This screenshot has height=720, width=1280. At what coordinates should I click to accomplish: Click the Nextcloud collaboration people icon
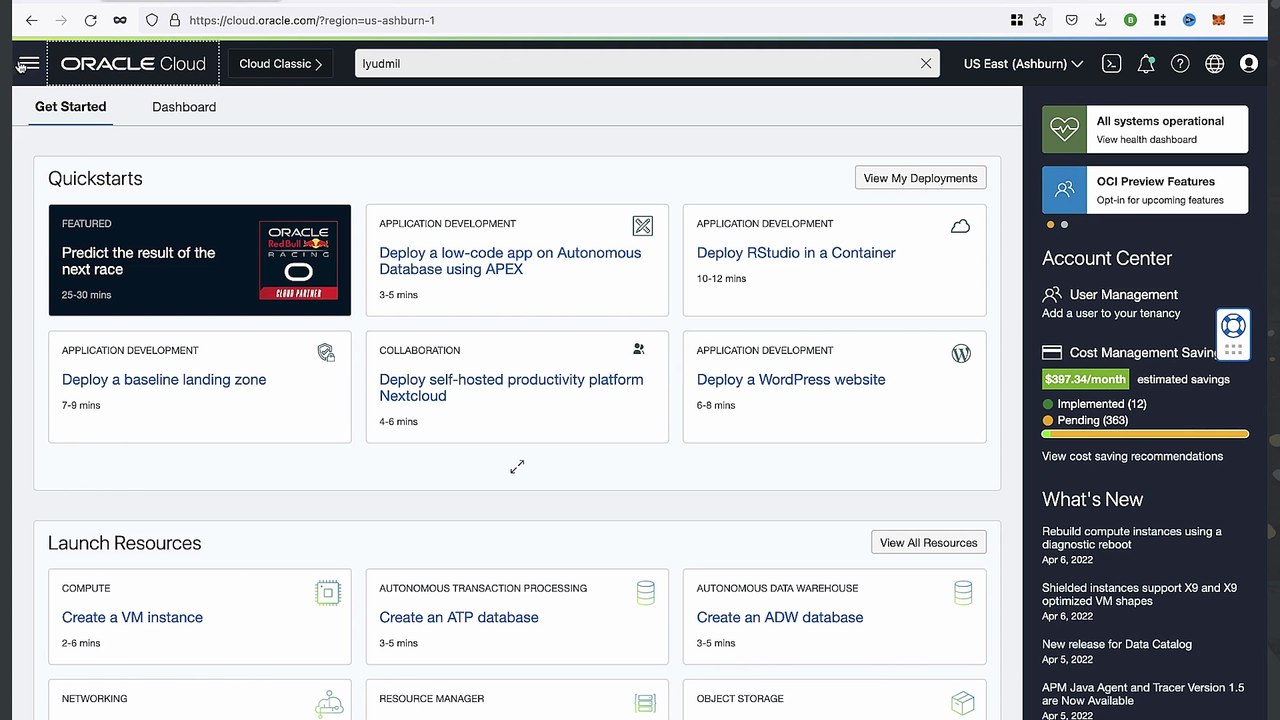click(639, 349)
